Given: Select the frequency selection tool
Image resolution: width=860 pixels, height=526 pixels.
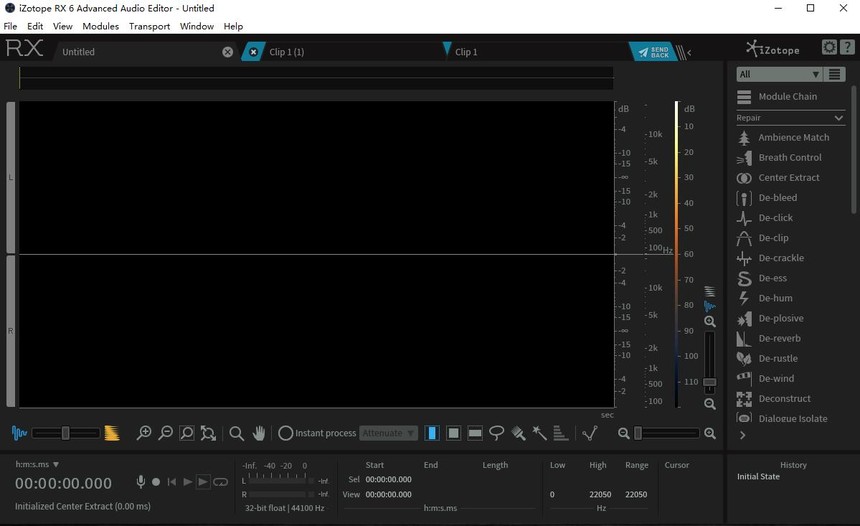Looking at the screenshot, I should [x=475, y=433].
